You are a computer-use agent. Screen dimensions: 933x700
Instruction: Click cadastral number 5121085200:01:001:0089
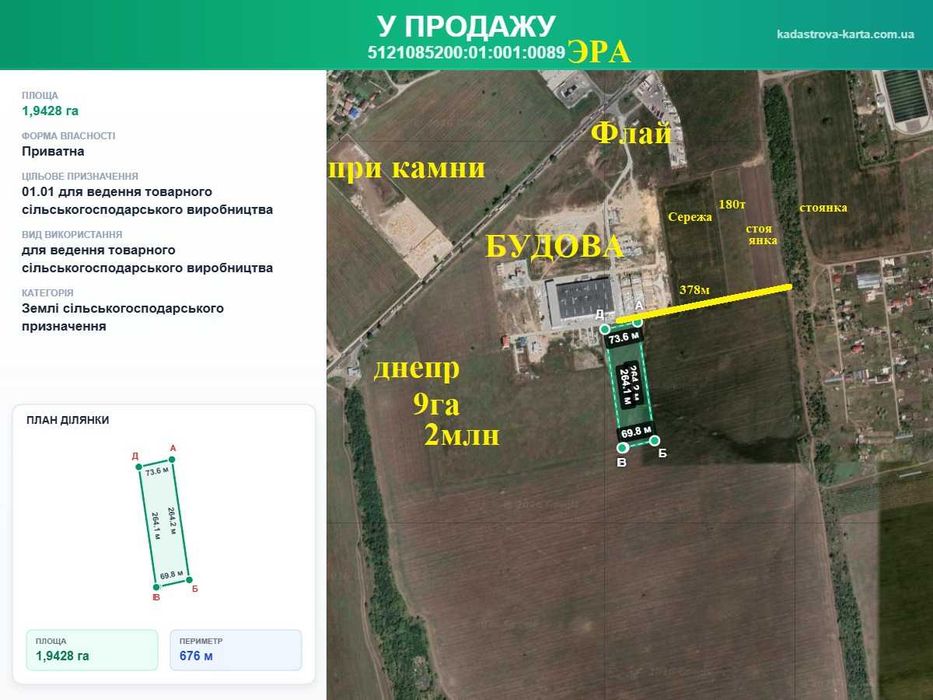pos(466,52)
